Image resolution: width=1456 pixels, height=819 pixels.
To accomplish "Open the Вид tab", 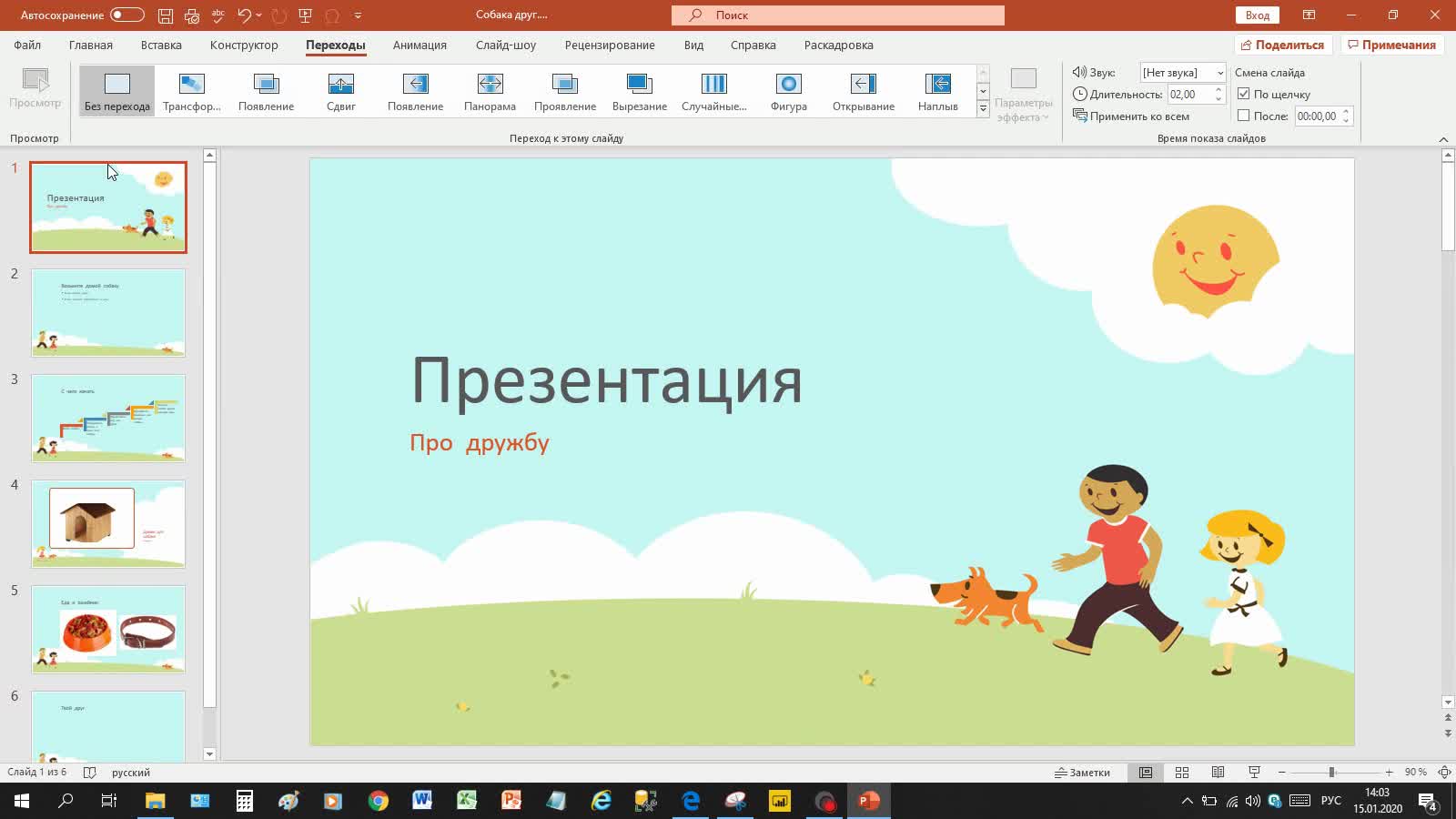I will coord(693,45).
